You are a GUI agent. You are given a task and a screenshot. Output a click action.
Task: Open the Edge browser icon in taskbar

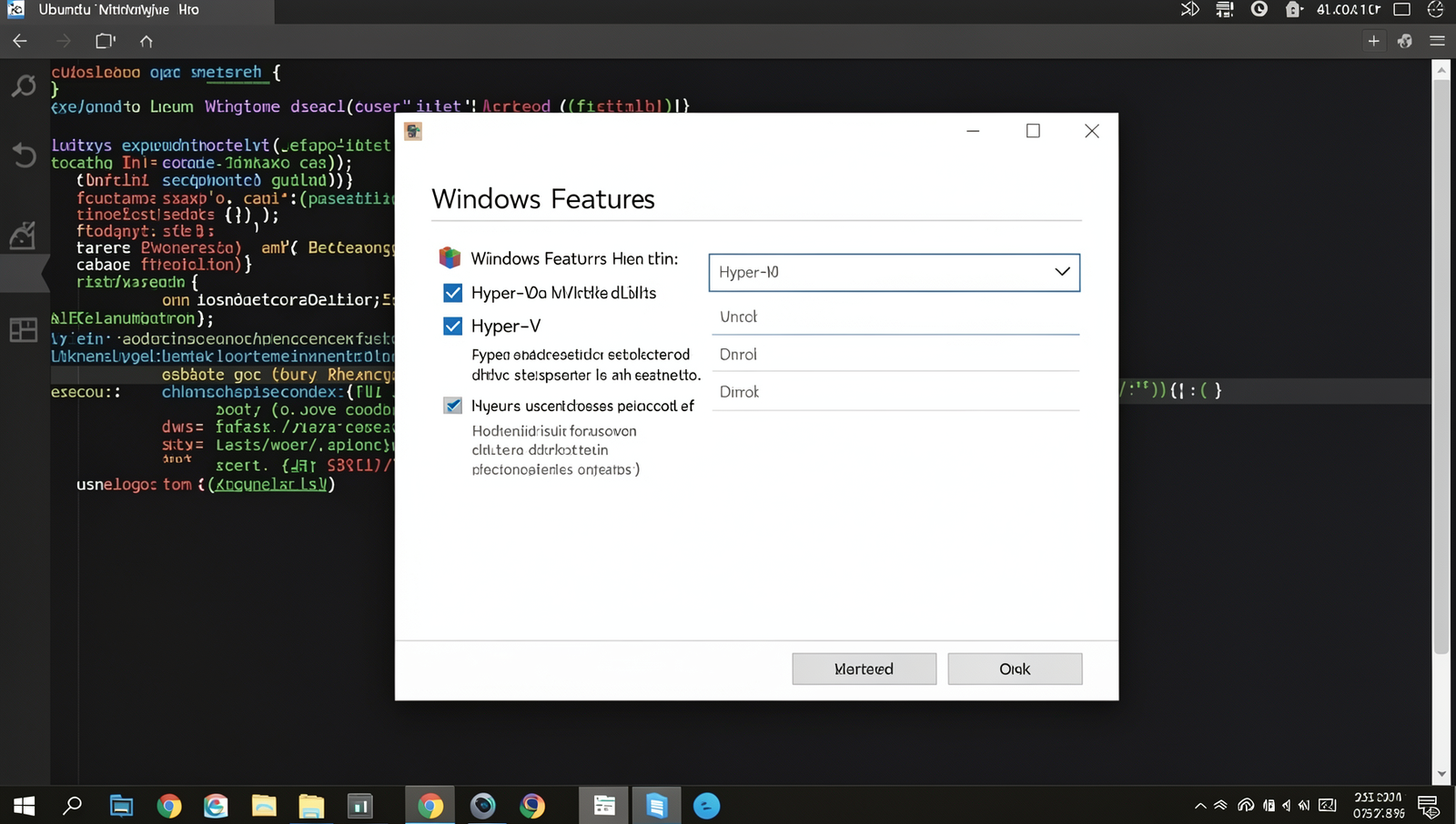(216, 806)
